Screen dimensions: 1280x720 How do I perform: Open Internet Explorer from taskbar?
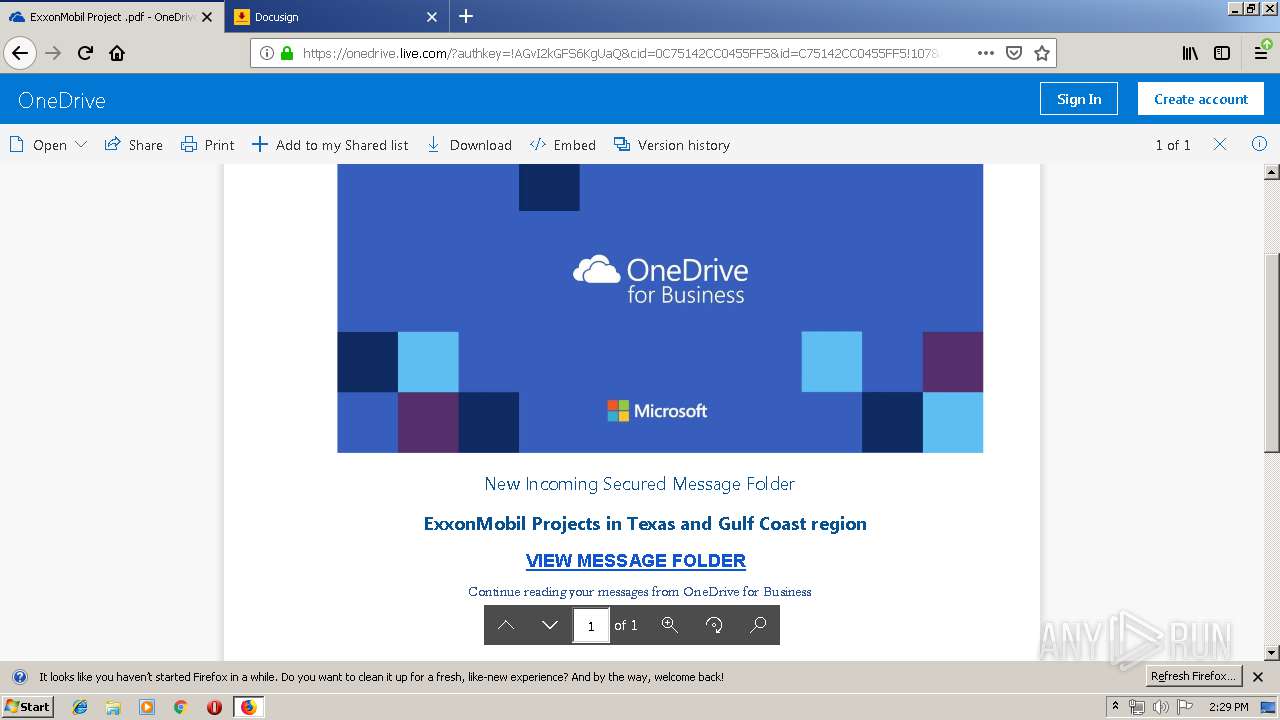coord(80,707)
